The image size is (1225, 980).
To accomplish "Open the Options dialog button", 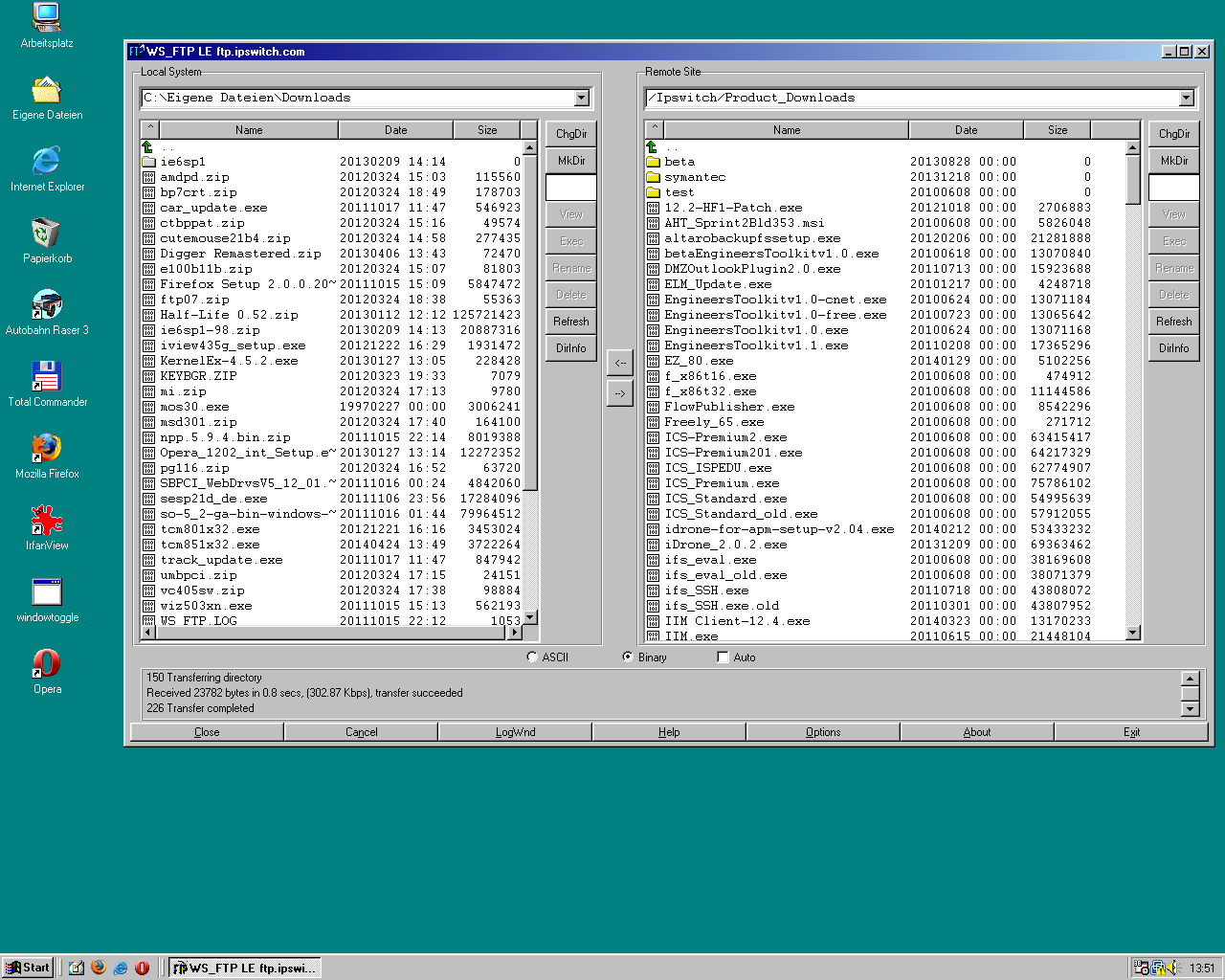I will pos(823,732).
